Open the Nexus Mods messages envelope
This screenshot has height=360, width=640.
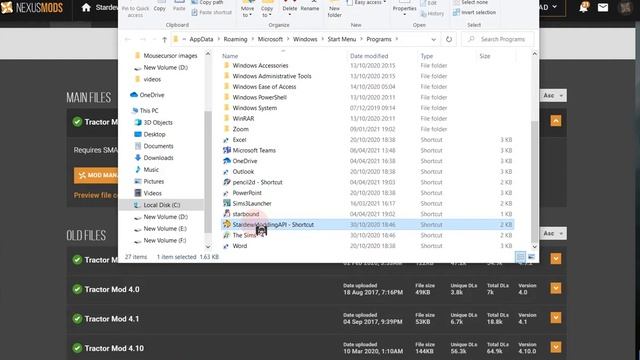click(x=603, y=7)
